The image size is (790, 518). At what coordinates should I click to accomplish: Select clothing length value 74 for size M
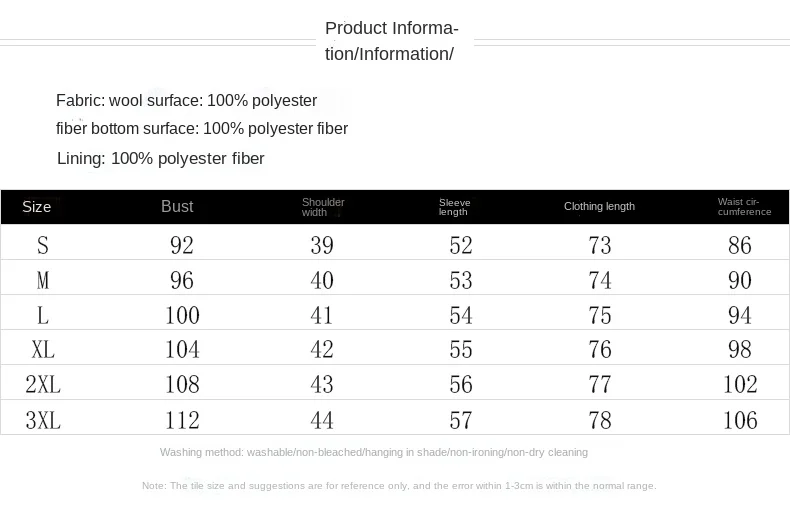pyautogui.click(x=600, y=281)
